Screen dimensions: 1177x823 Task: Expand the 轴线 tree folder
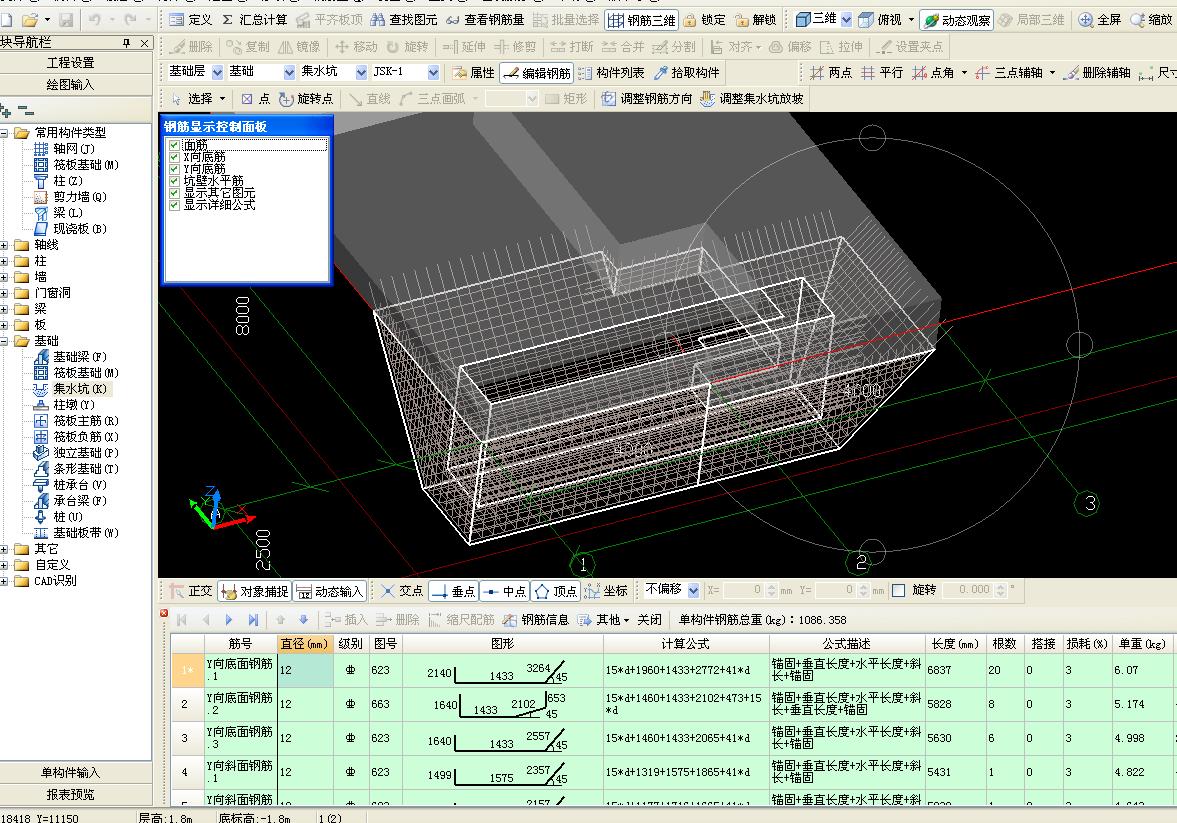click(5, 245)
